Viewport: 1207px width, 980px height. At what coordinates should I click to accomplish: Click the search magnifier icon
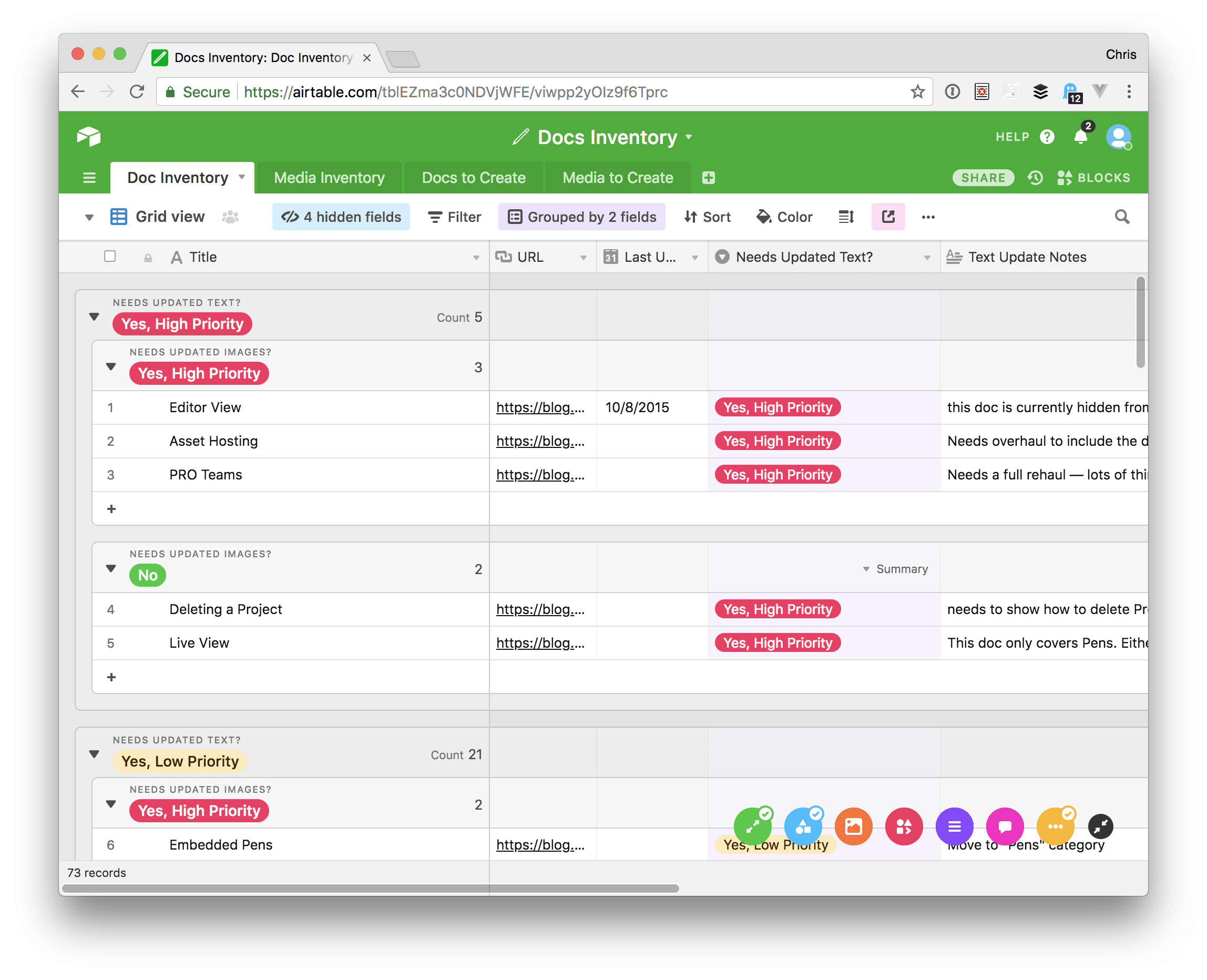1122,217
